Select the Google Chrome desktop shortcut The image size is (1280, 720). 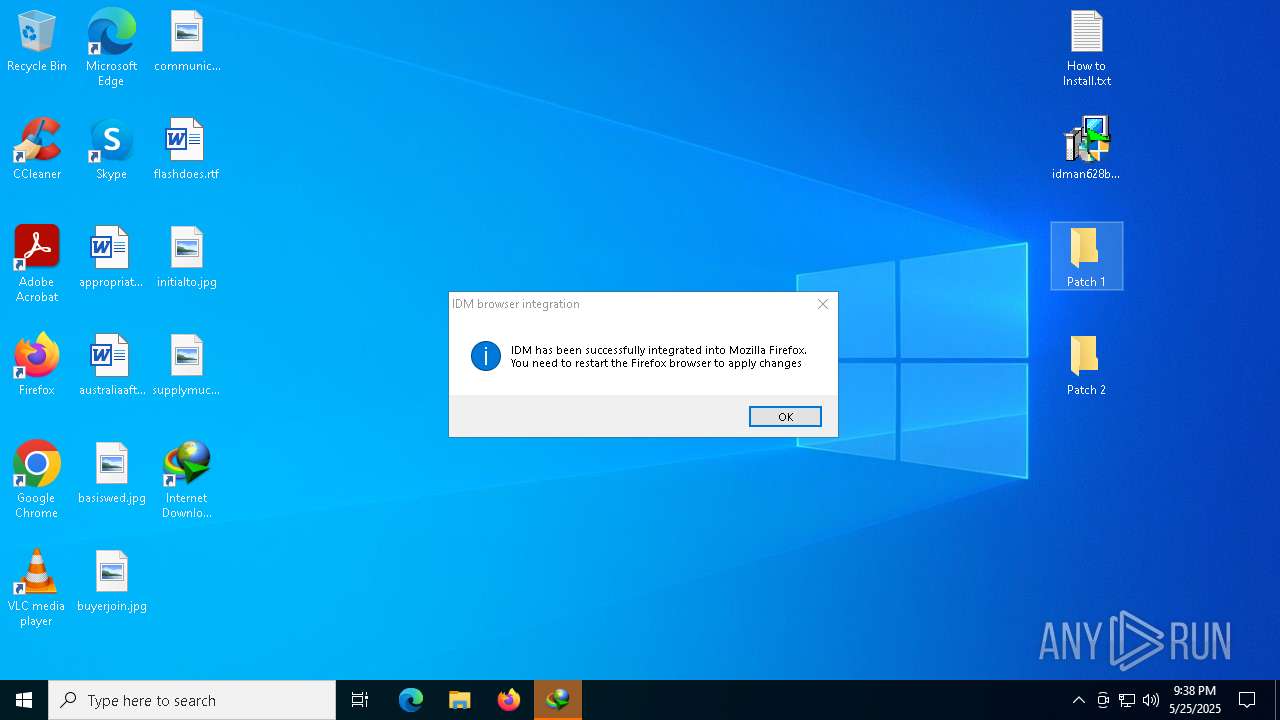click(37, 480)
